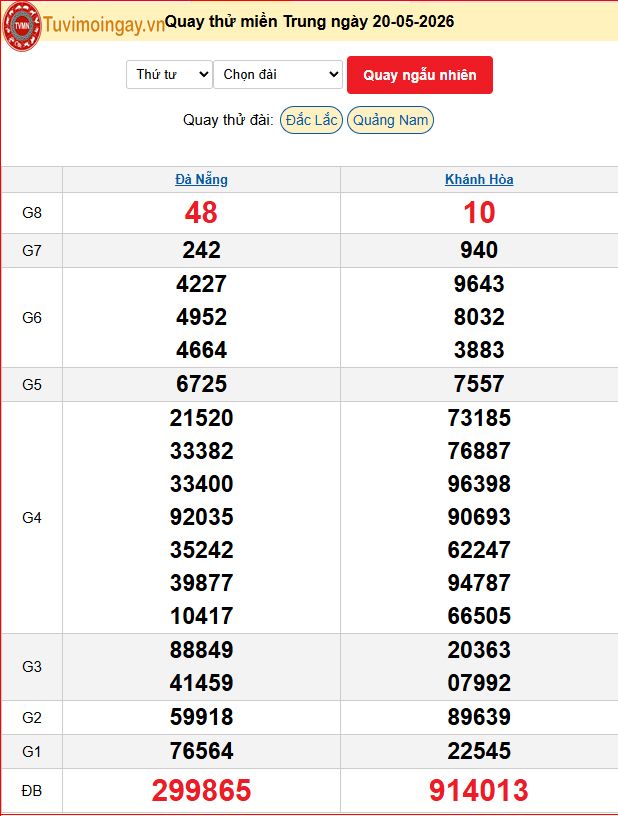
Task: Click the G3 row label
Action: pos(32,667)
